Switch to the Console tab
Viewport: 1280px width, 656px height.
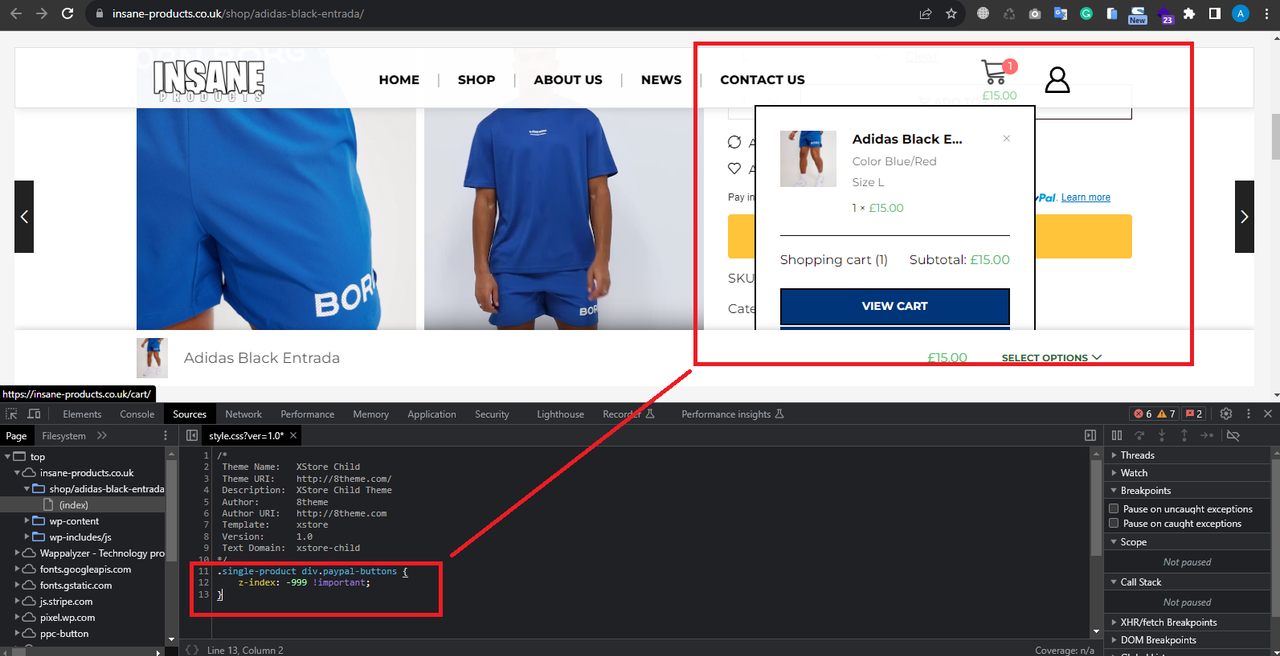tap(137, 414)
